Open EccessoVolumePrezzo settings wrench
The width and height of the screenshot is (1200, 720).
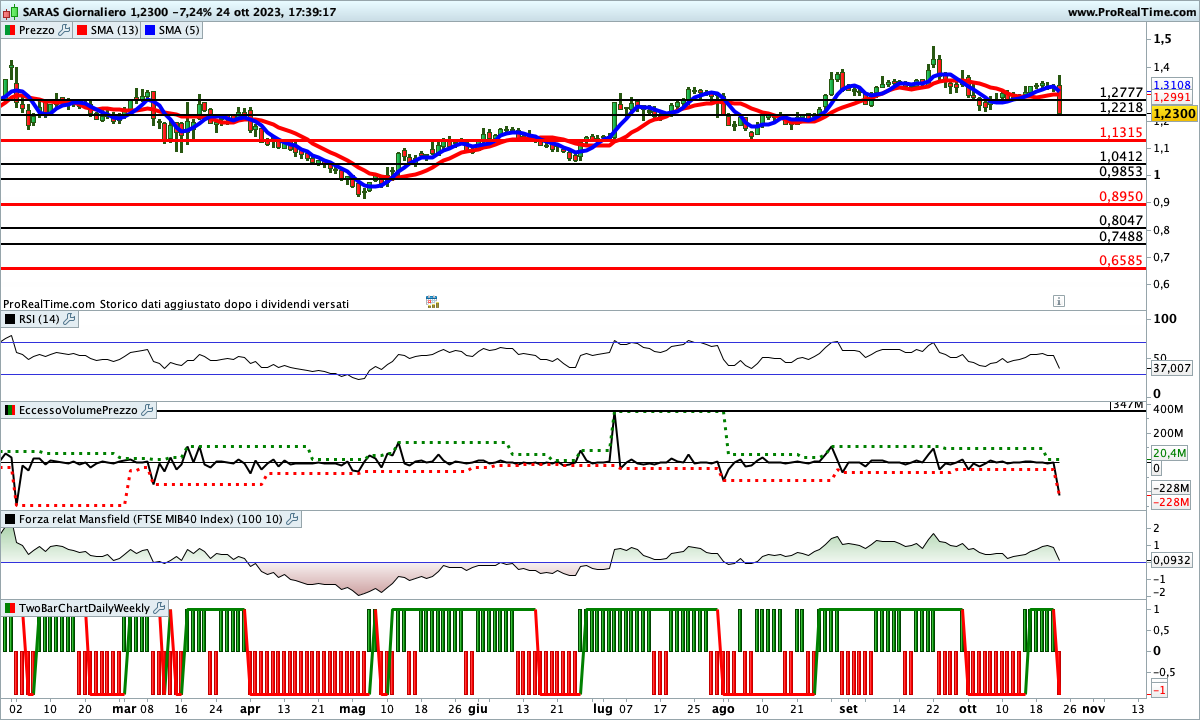[x=147, y=410]
